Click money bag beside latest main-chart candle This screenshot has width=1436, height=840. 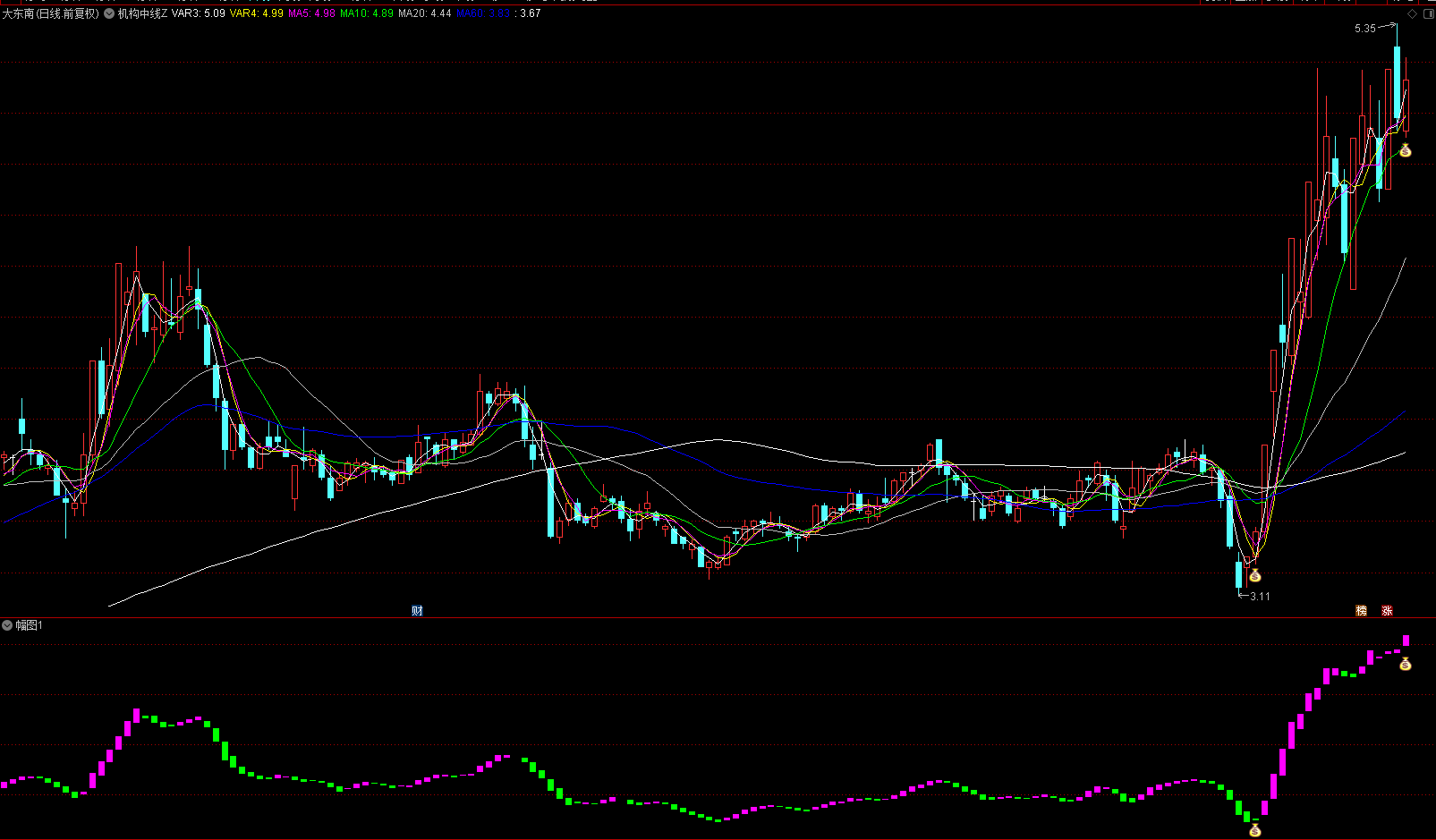(x=1405, y=150)
